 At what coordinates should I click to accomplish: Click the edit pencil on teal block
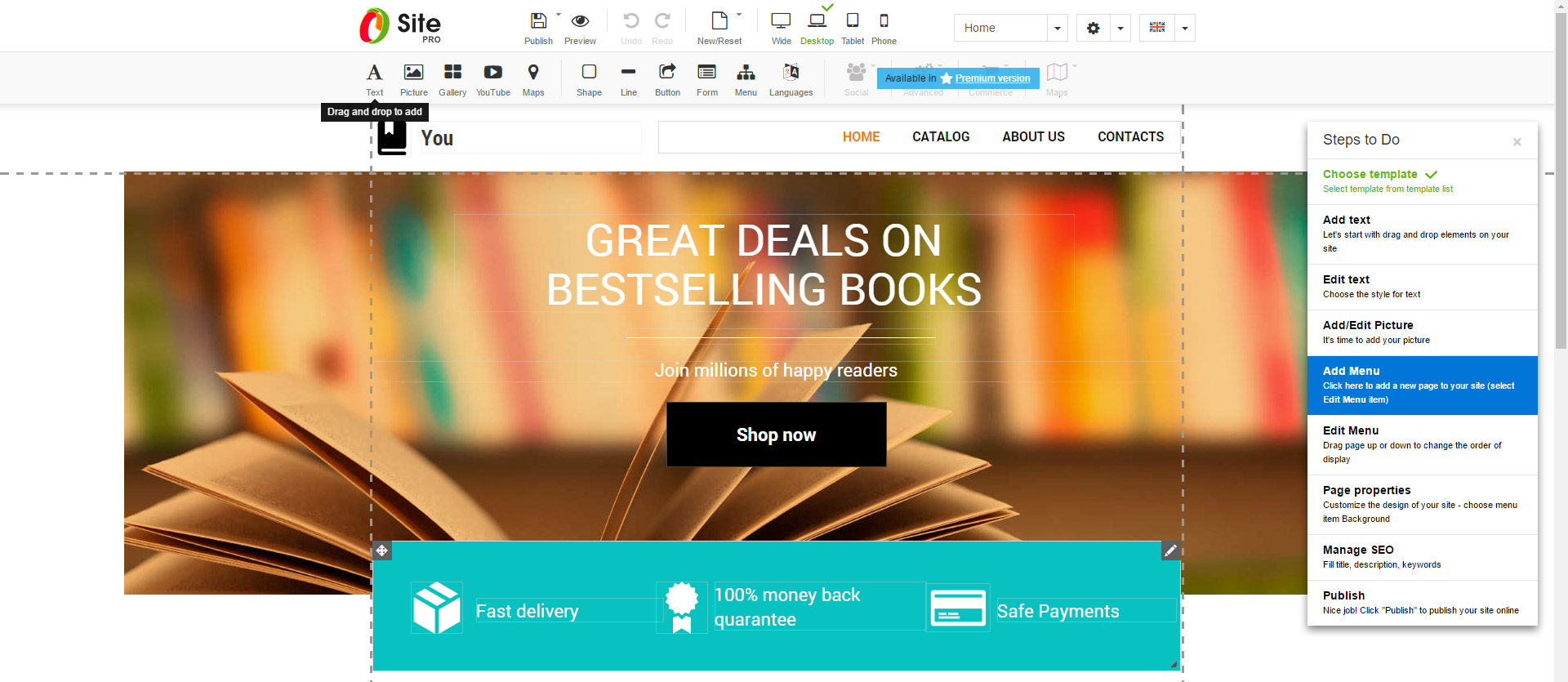pos(1170,551)
